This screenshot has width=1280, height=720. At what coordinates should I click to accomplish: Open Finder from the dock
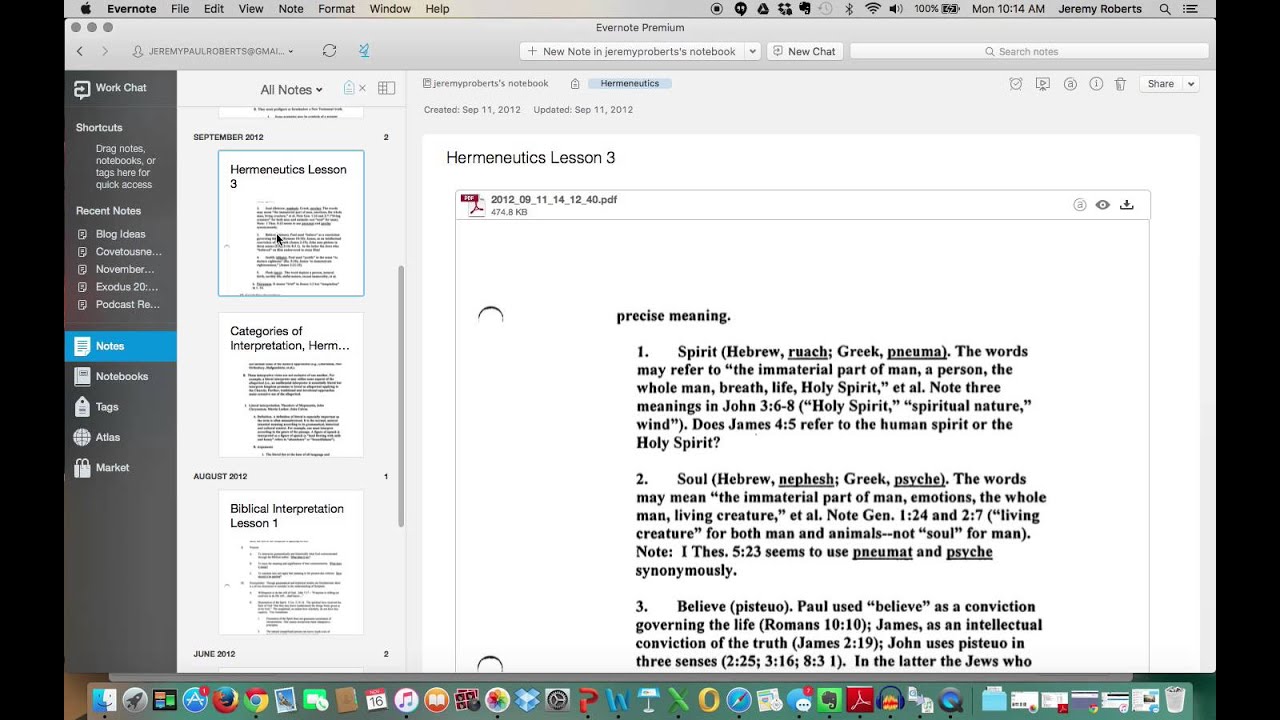coord(103,701)
